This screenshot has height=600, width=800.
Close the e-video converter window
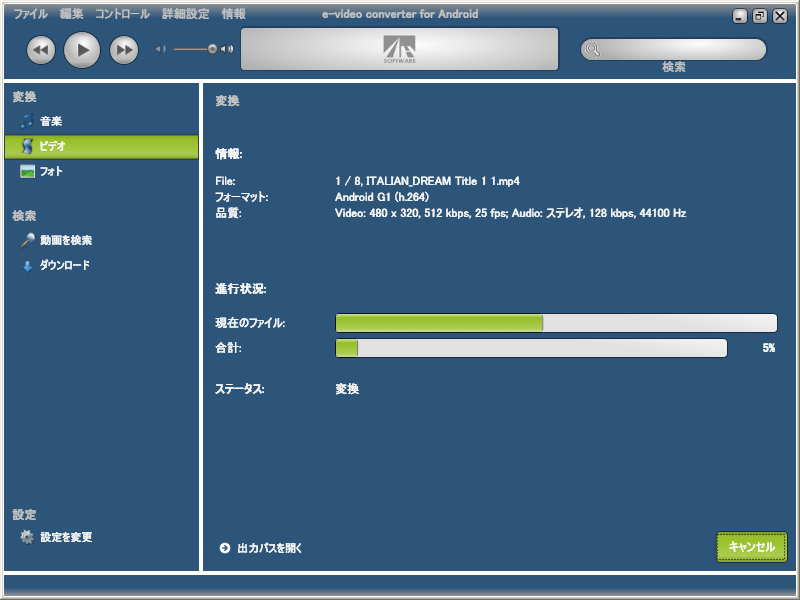click(780, 16)
